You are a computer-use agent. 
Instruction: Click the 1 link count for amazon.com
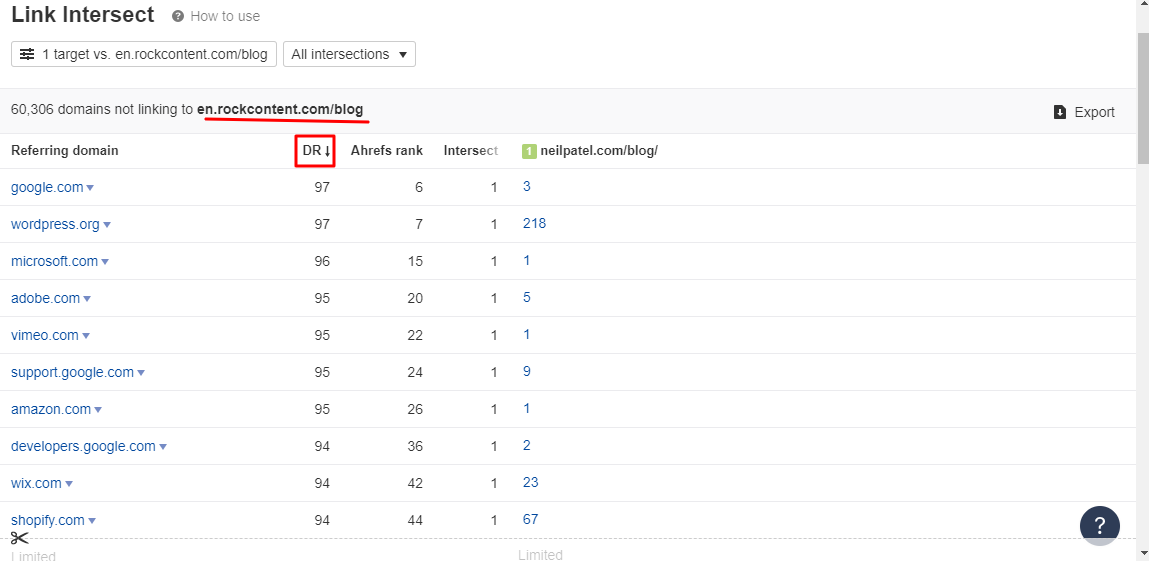527,409
